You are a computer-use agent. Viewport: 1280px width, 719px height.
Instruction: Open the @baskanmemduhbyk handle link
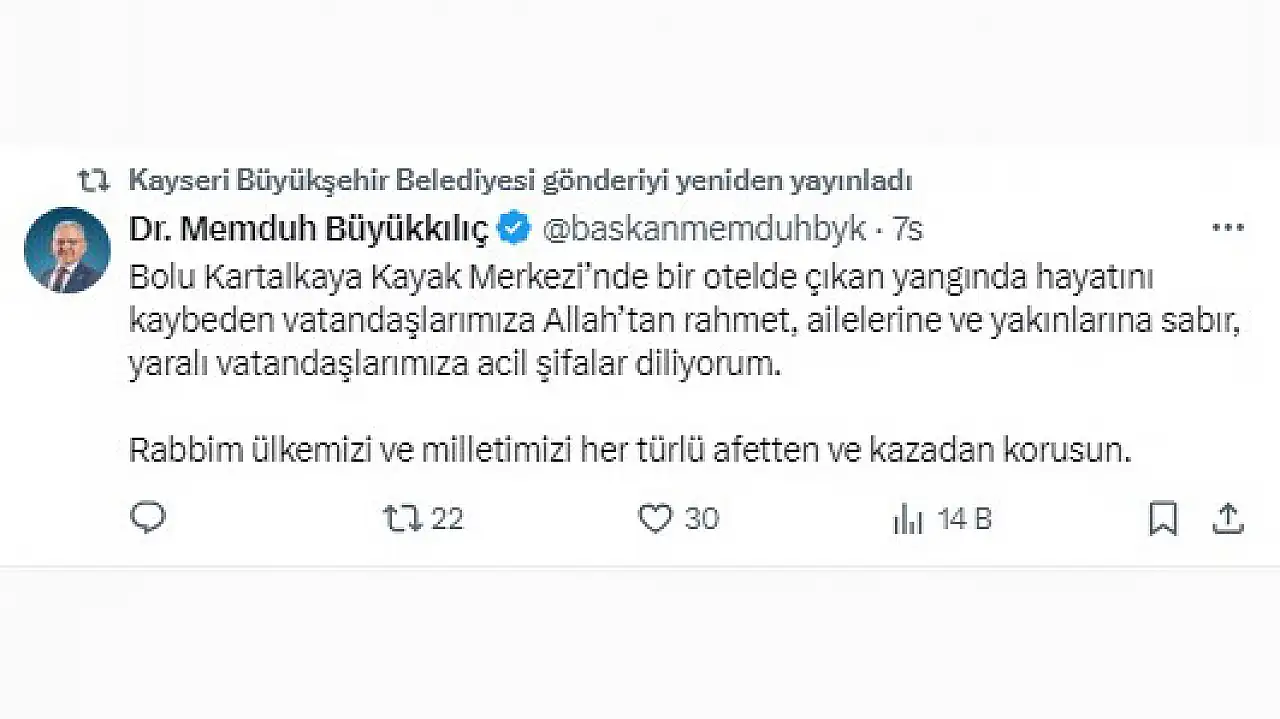coord(703,229)
